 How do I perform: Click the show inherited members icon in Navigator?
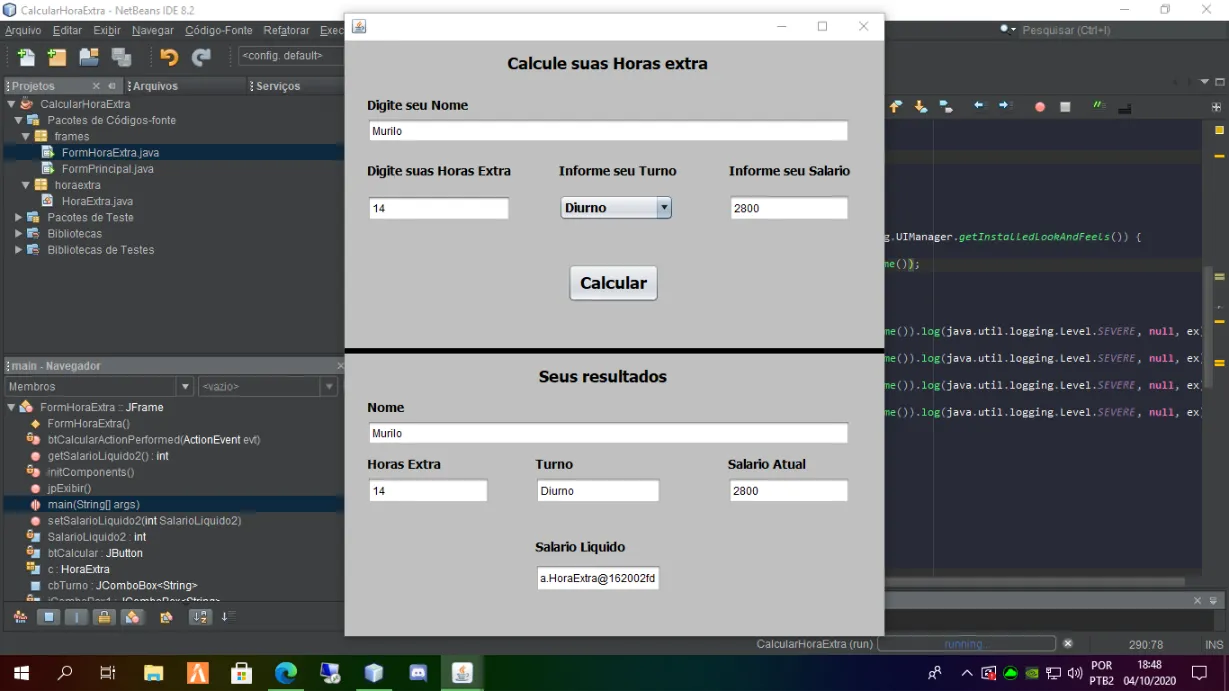pos(20,617)
